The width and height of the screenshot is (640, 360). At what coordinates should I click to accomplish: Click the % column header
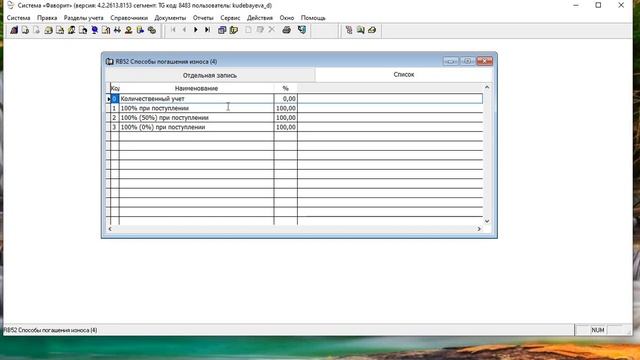285,88
